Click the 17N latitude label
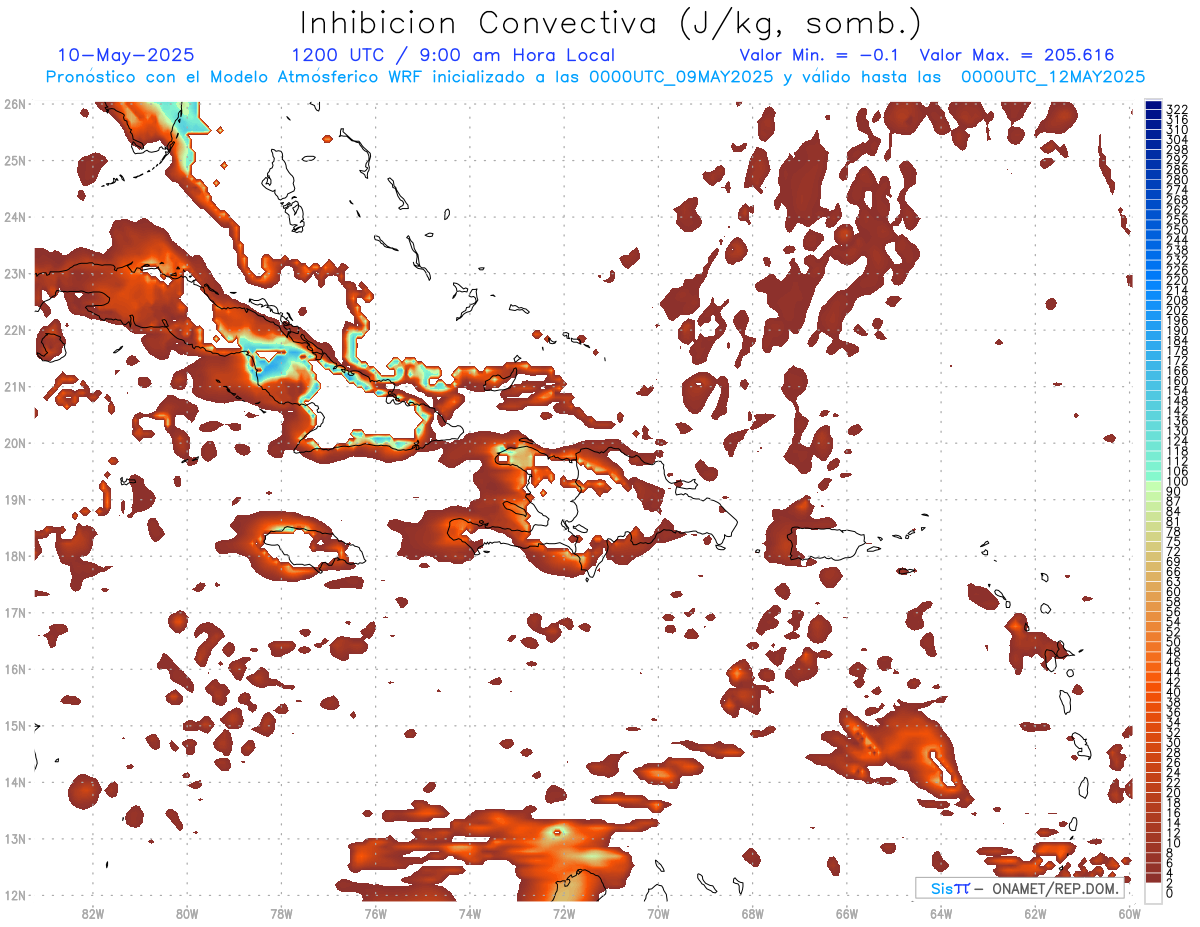 tap(14, 612)
